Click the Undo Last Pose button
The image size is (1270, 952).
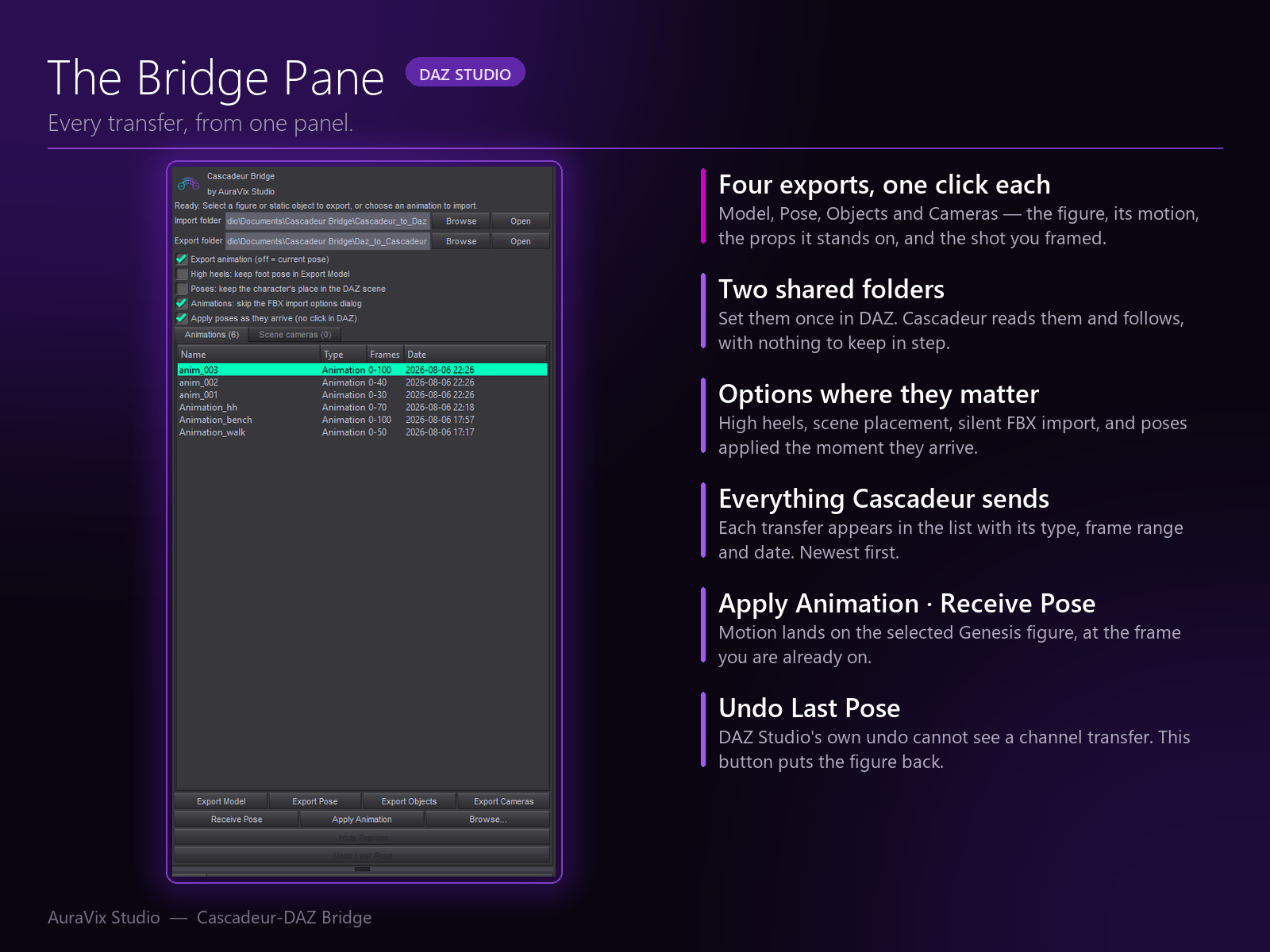pos(362,856)
